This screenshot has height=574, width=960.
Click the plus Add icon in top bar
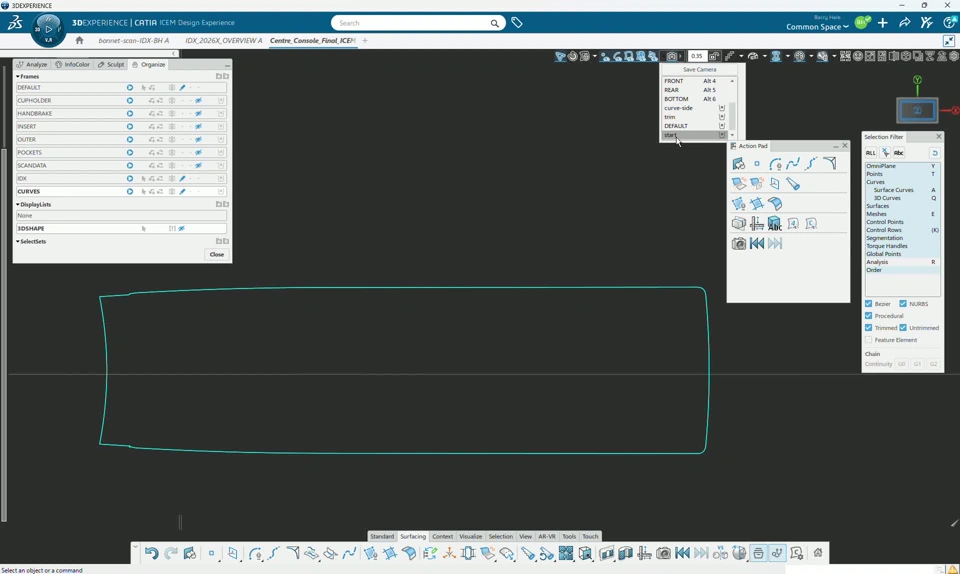pyautogui.click(x=882, y=23)
